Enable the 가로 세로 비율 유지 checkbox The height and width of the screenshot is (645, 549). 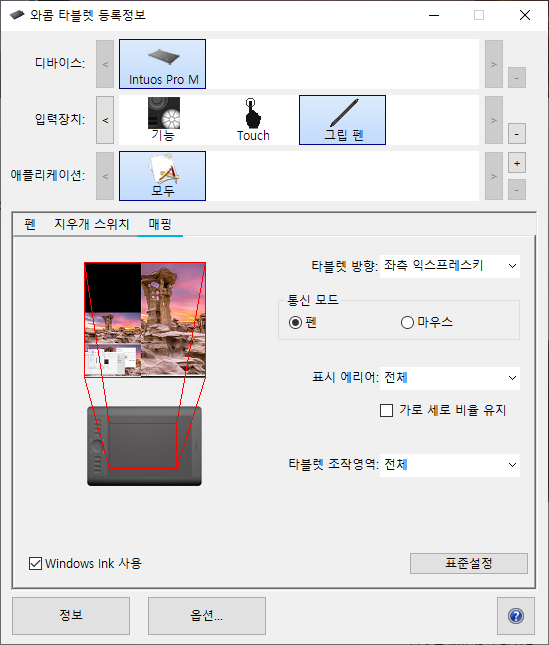386,410
